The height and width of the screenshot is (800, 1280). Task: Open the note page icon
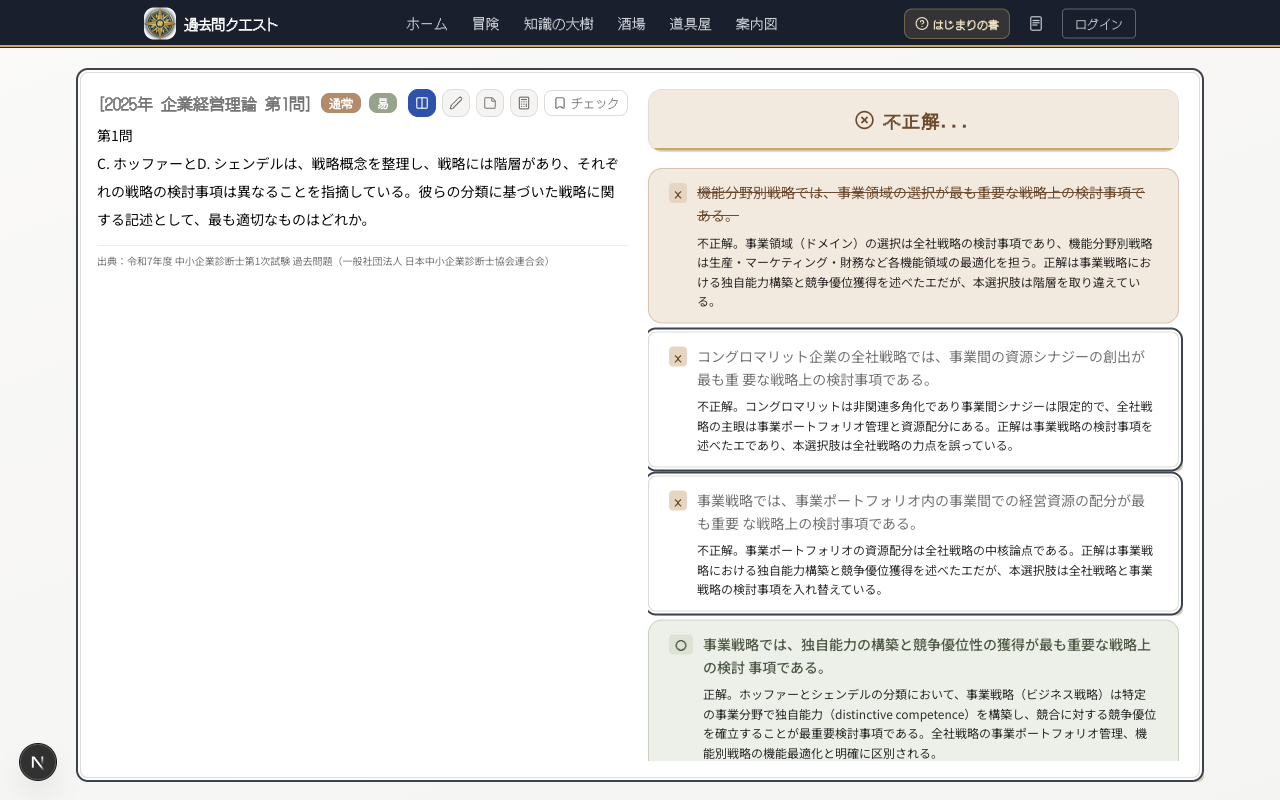pyautogui.click(x=490, y=103)
